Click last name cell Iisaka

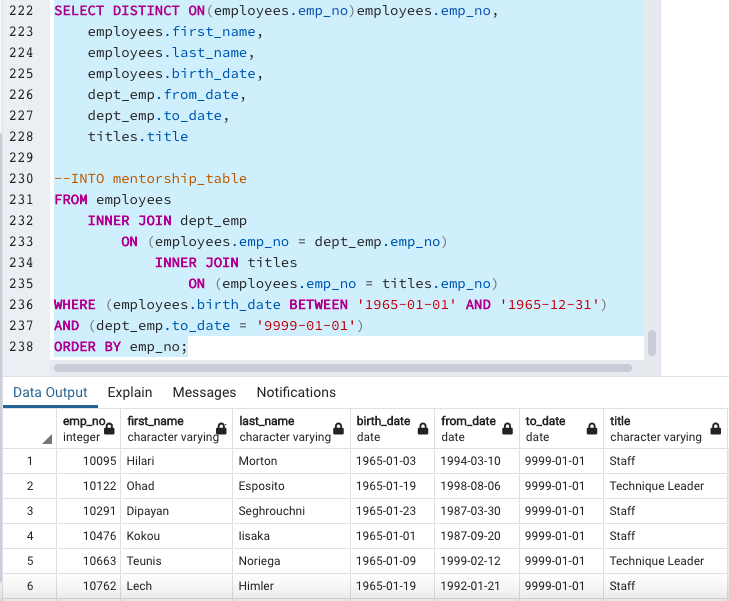point(291,536)
